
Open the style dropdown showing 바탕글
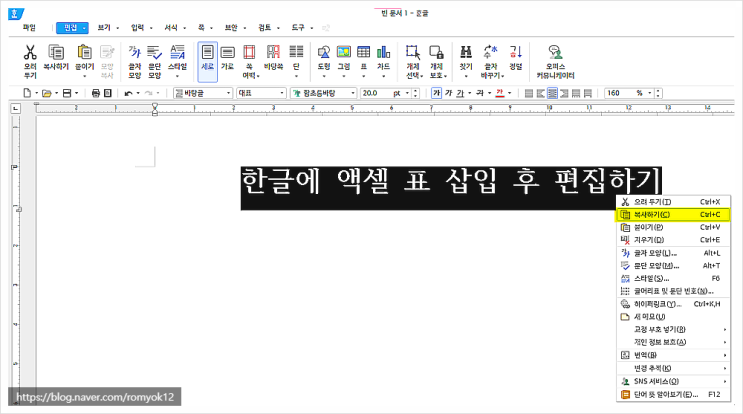point(203,93)
